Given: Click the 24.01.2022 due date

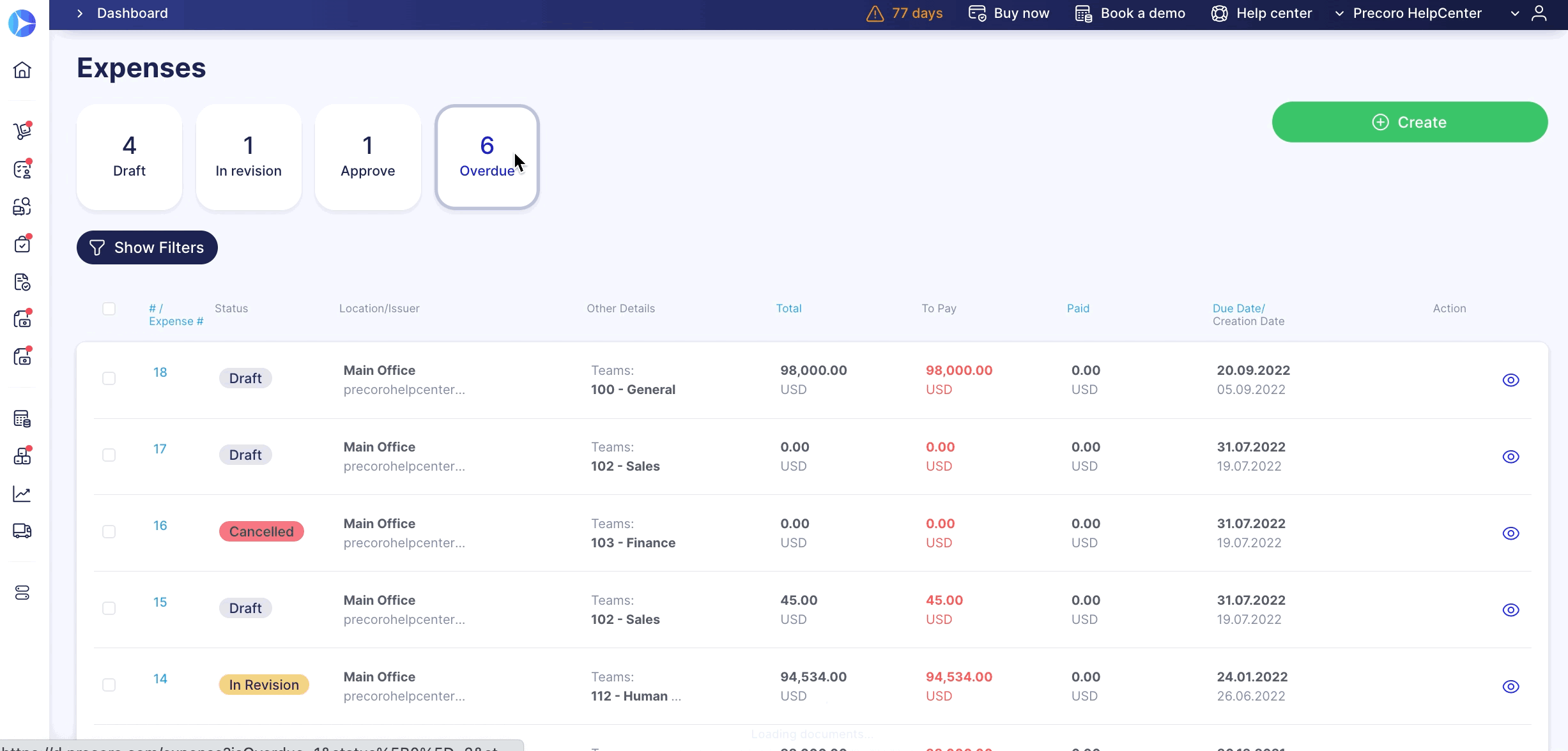Looking at the screenshot, I should pyautogui.click(x=1252, y=677).
